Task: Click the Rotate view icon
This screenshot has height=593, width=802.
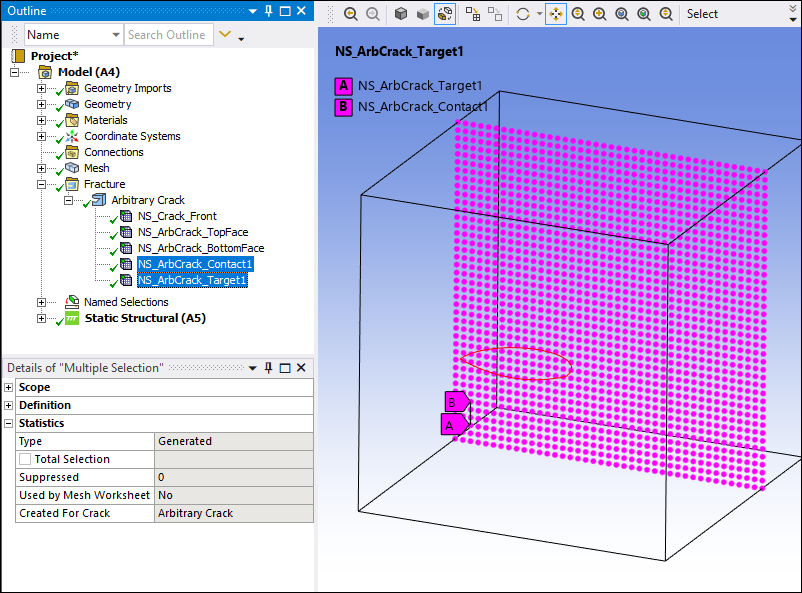Action: click(x=522, y=14)
